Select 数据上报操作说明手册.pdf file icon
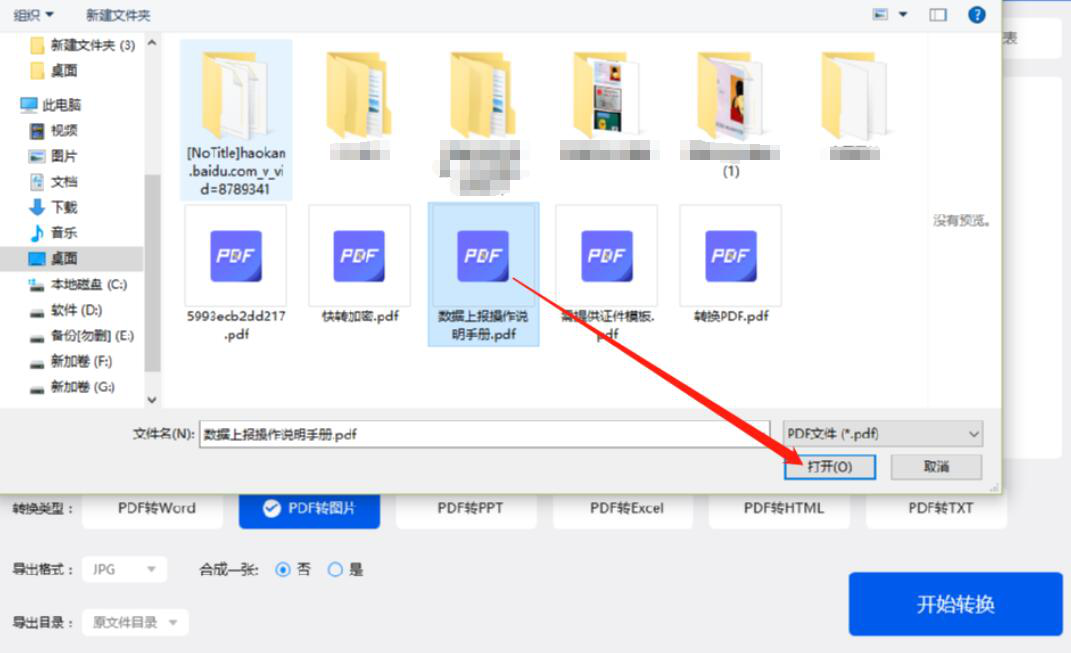This screenshot has width=1071, height=653. click(x=483, y=256)
